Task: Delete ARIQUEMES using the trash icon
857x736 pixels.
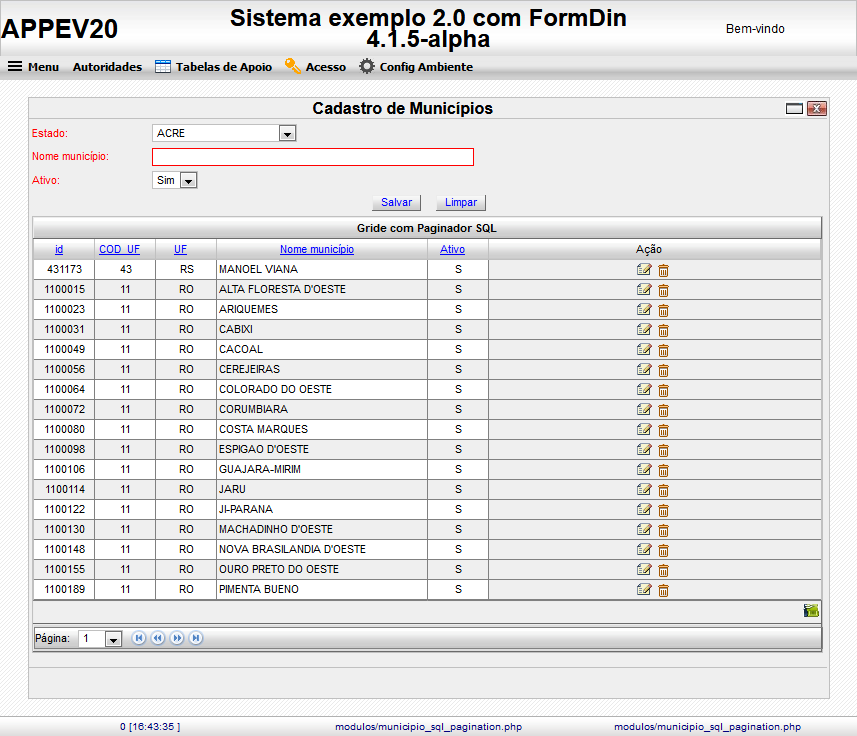Action: [x=663, y=309]
